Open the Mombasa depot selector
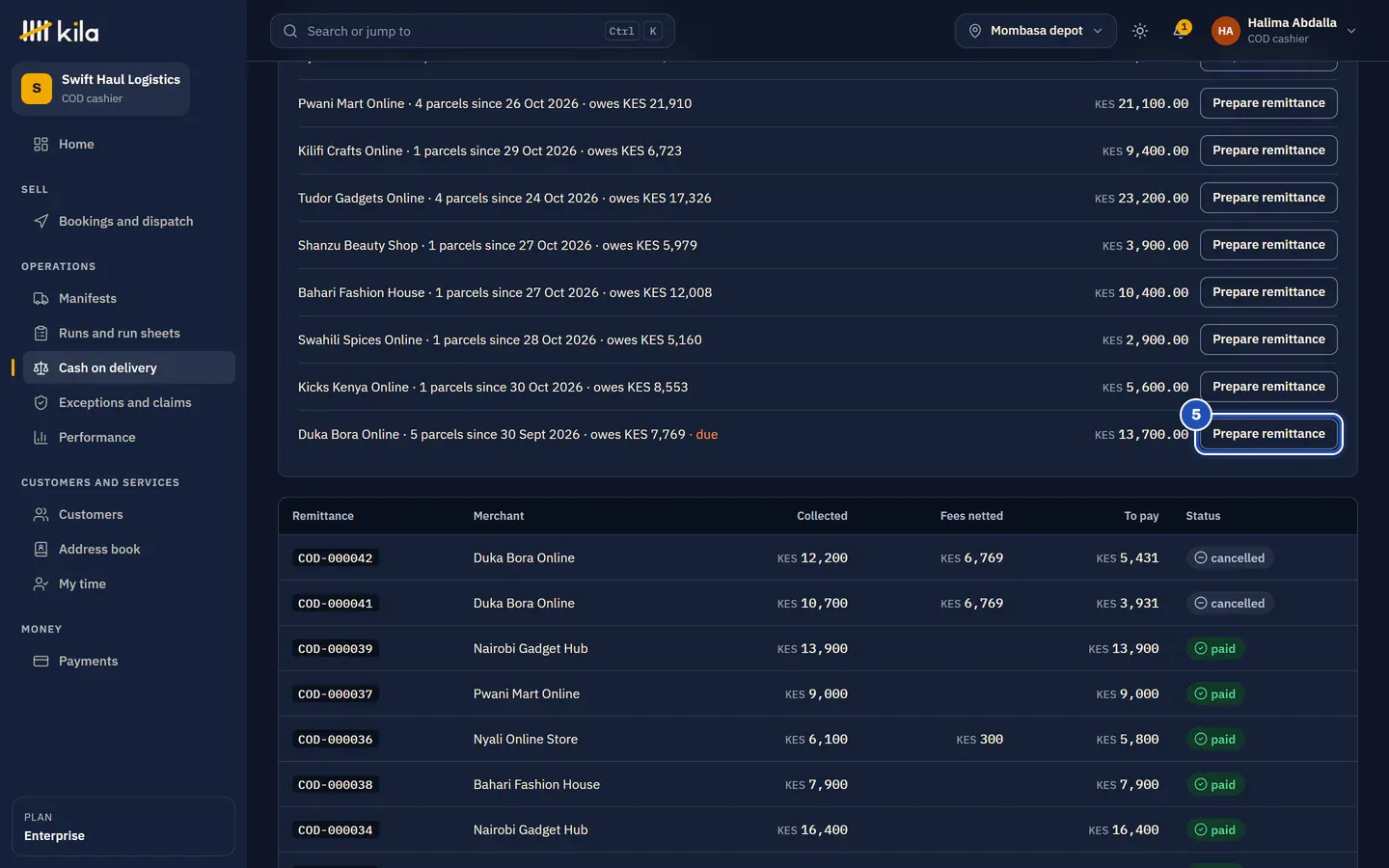1389x868 pixels. [1036, 31]
